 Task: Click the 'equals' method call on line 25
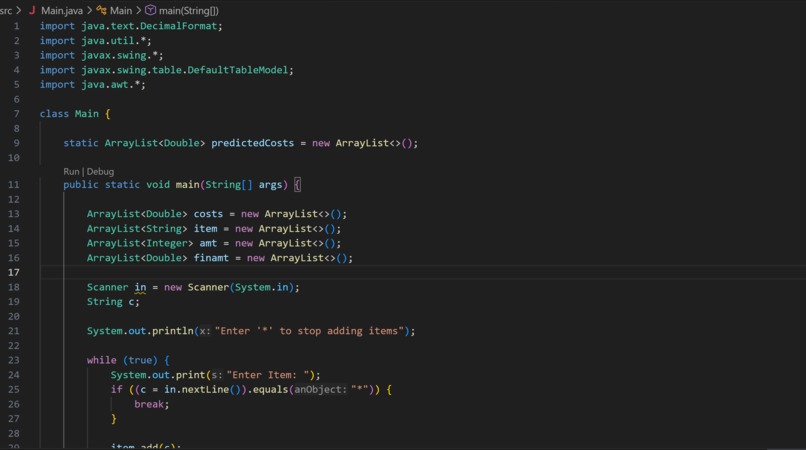(270, 389)
